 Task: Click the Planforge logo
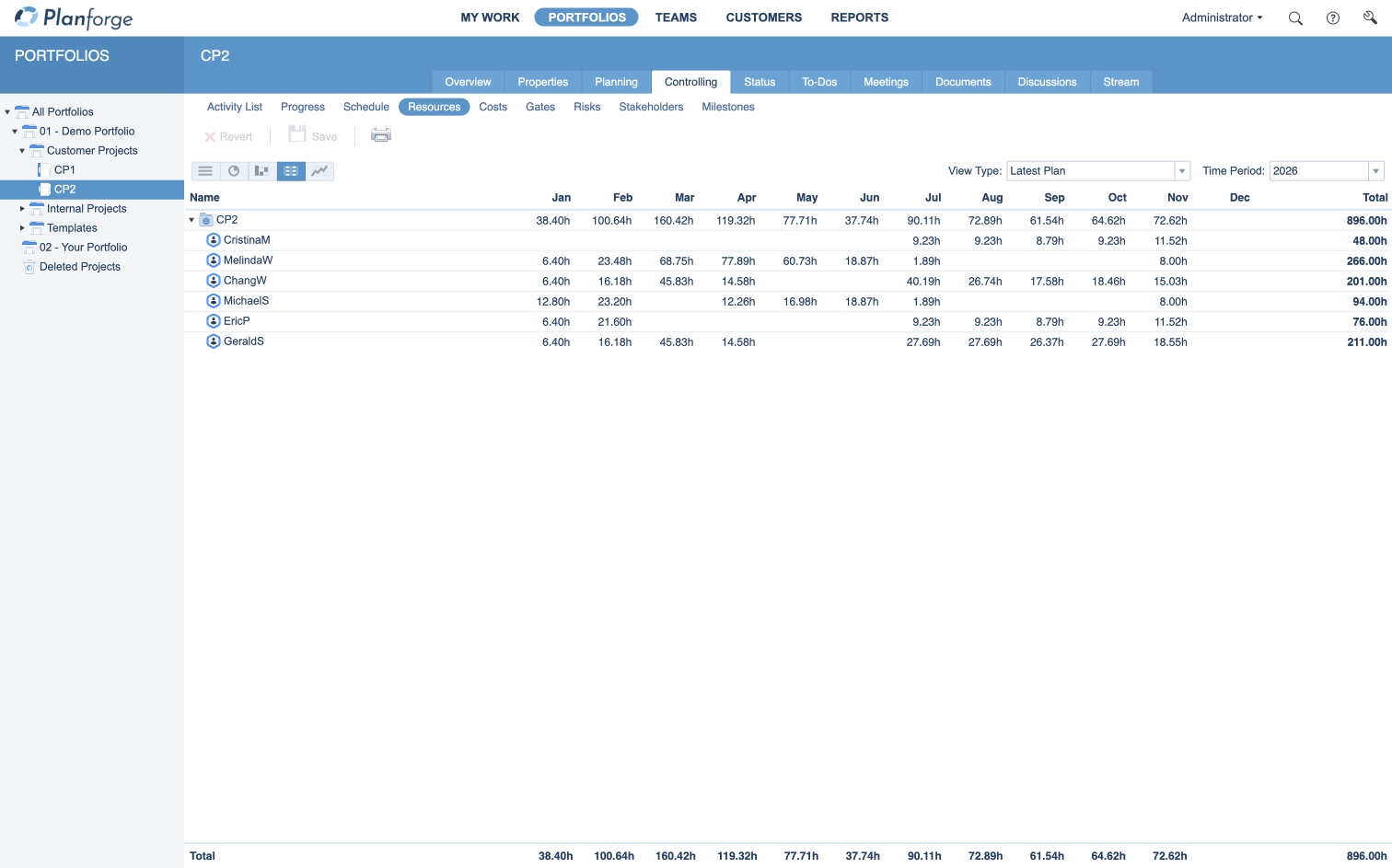74,17
